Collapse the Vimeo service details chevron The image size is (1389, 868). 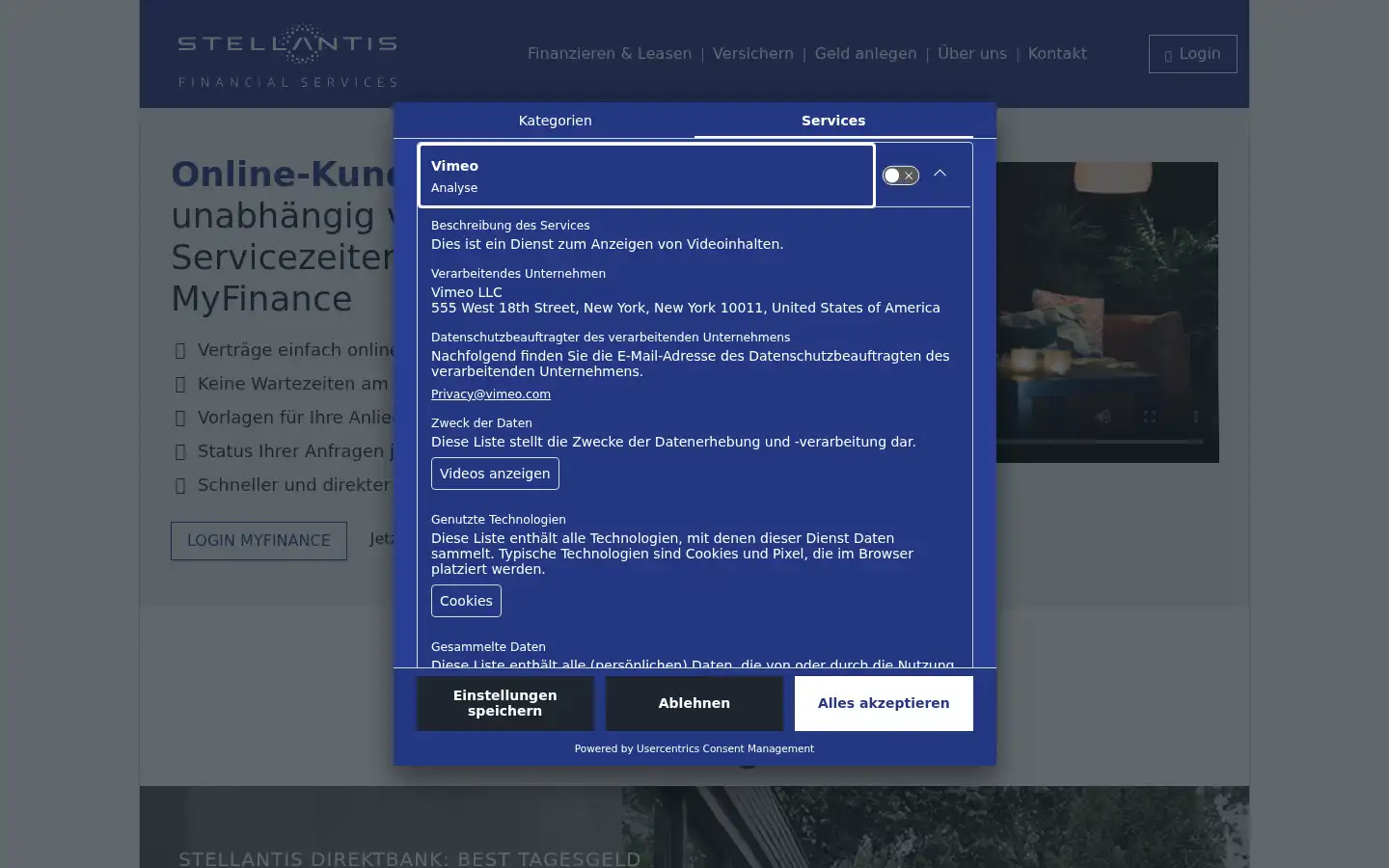(x=940, y=174)
